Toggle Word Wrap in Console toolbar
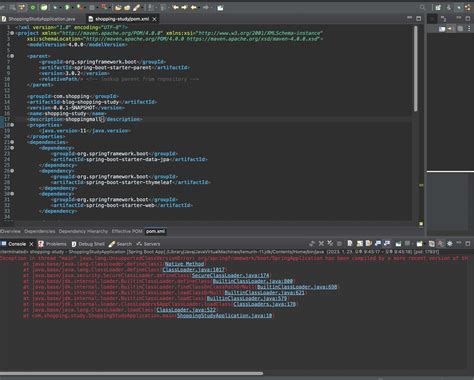Screen dimensions: 474x380 coord(369,244)
